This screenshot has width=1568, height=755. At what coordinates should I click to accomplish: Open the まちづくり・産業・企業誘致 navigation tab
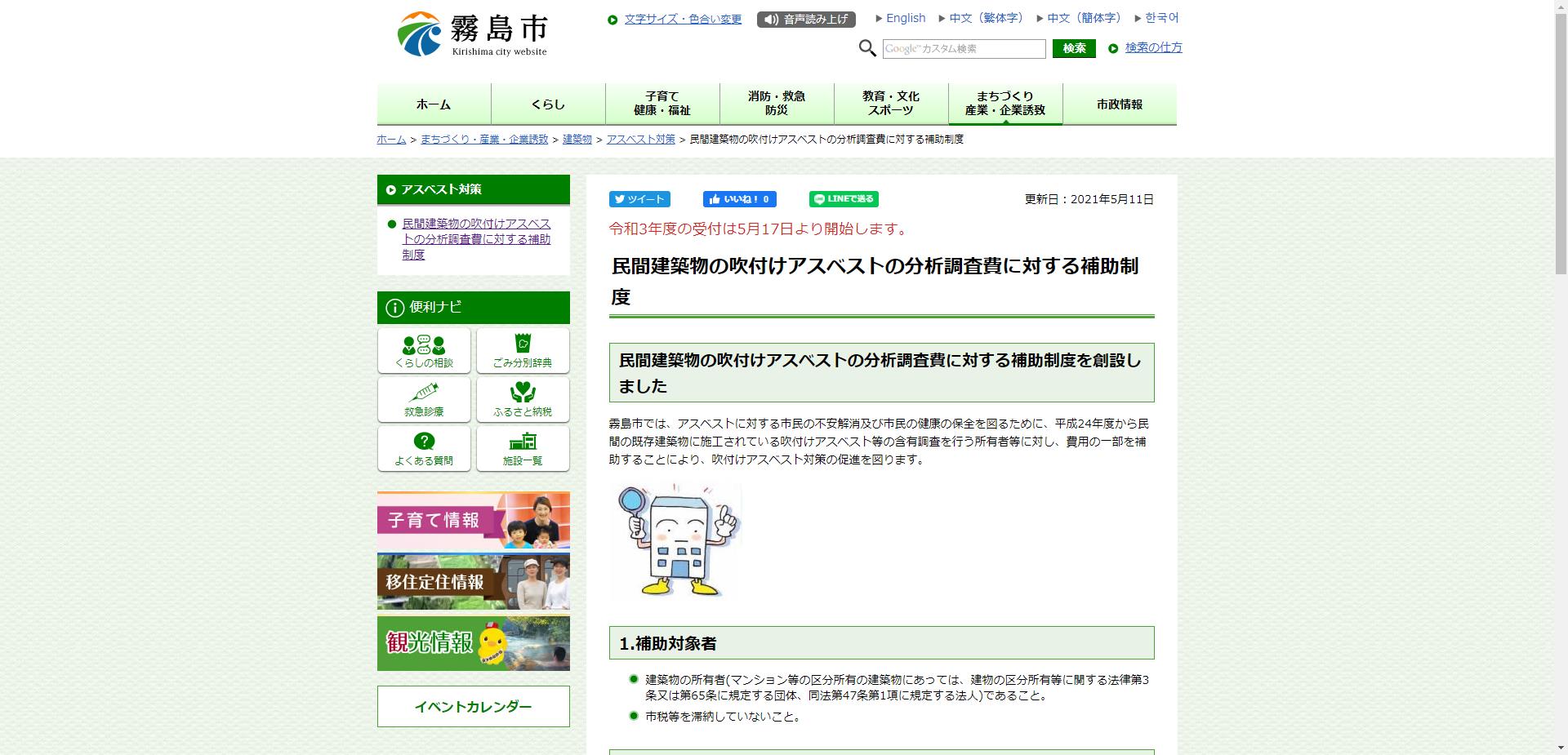coord(1005,103)
